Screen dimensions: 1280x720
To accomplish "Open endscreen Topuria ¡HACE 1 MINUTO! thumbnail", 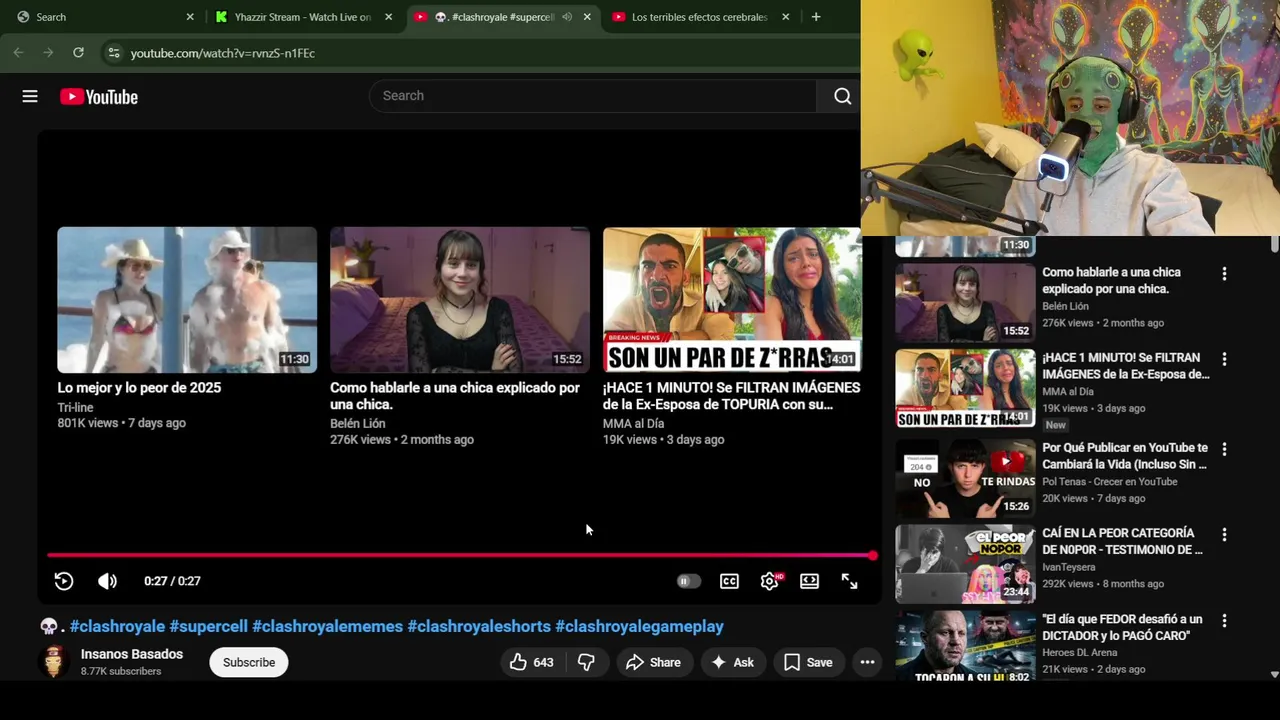I will pos(732,300).
